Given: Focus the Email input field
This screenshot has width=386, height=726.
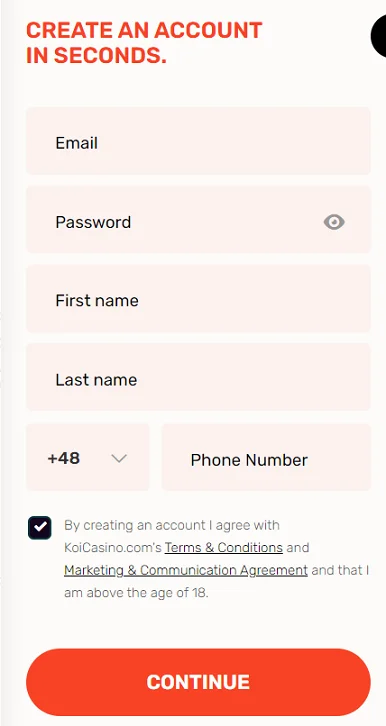Looking at the screenshot, I should [x=198, y=141].
